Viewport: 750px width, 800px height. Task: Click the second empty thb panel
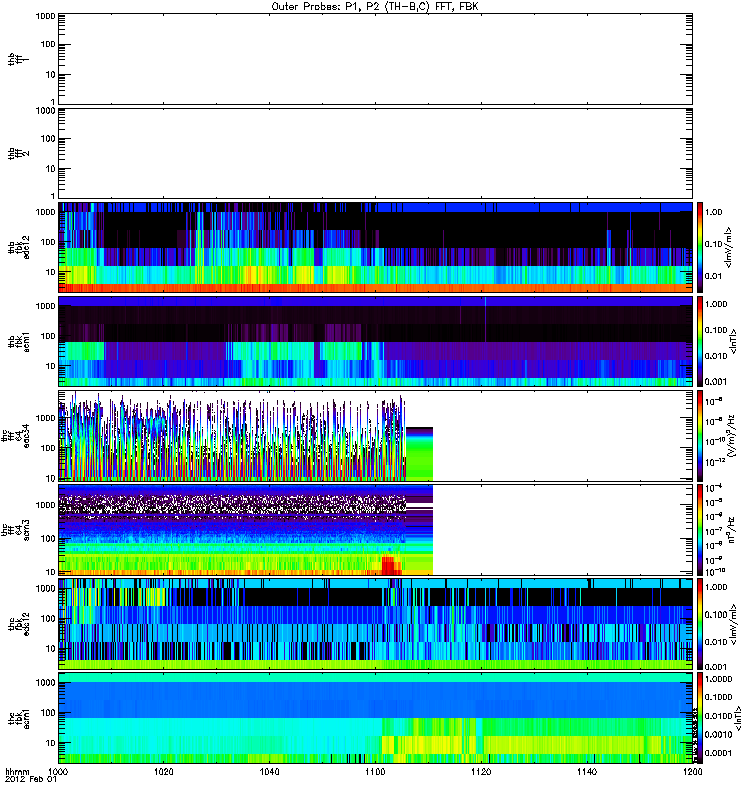tap(375, 152)
